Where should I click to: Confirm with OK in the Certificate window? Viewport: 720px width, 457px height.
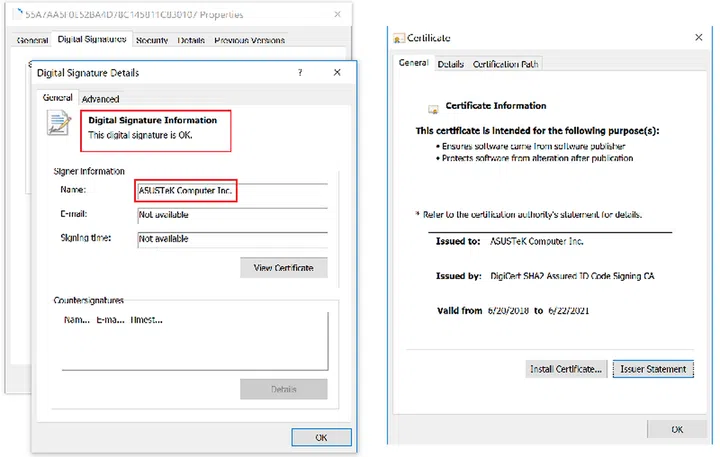click(677, 429)
